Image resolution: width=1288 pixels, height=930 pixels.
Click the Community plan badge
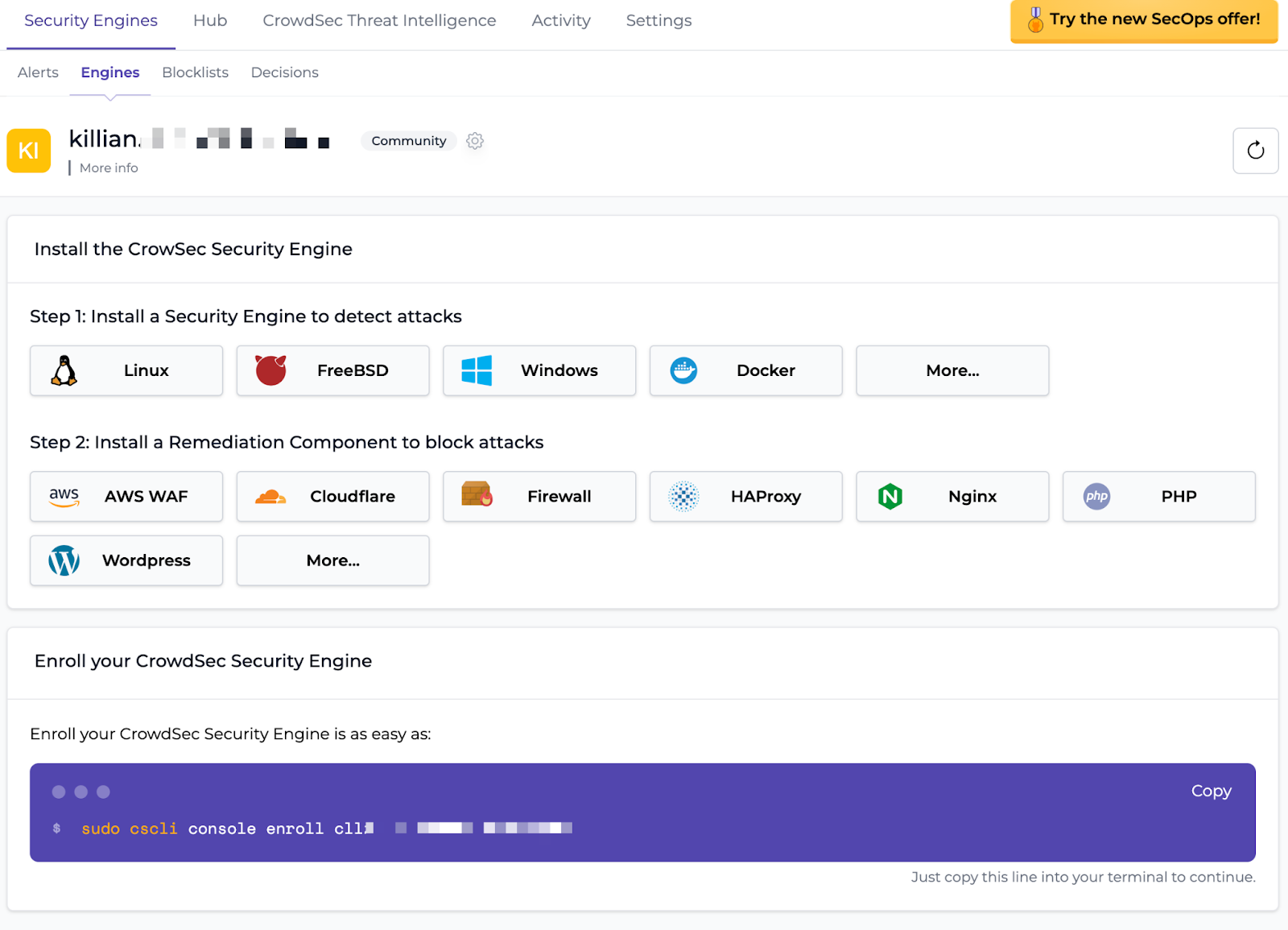pyautogui.click(x=409, y=141)
